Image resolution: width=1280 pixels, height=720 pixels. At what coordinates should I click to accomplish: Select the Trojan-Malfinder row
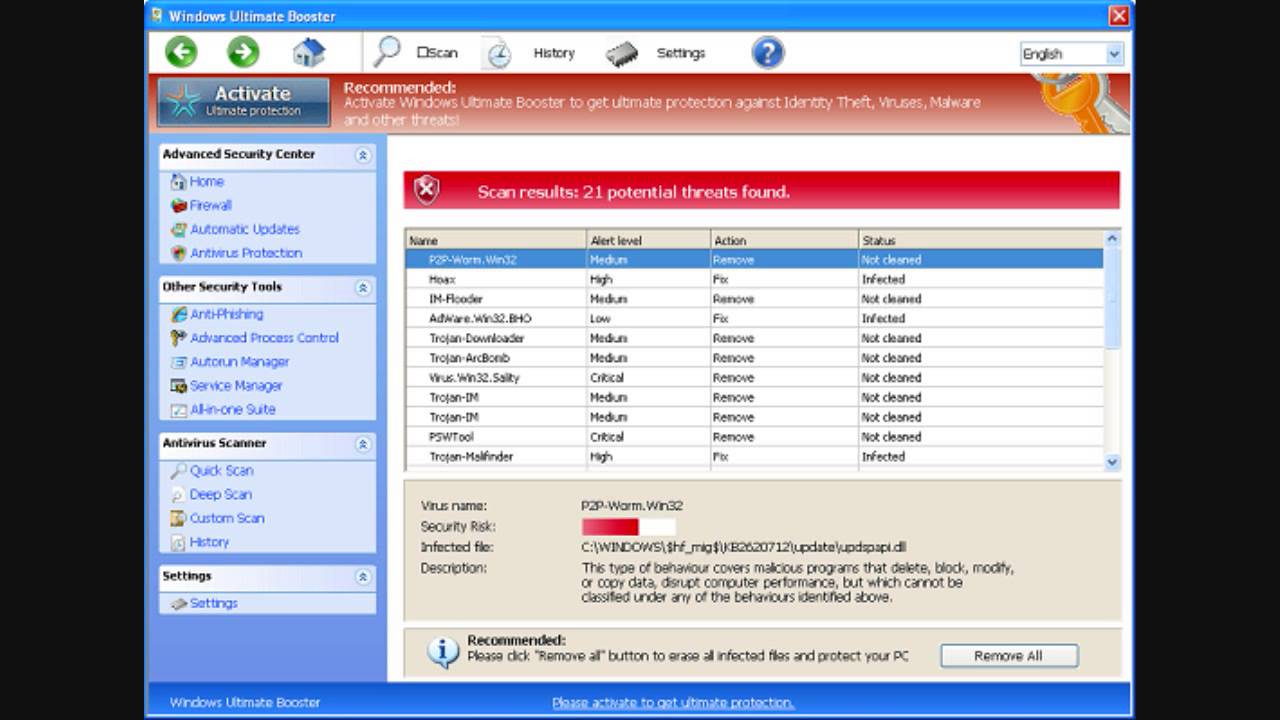[x=754, y=457]
